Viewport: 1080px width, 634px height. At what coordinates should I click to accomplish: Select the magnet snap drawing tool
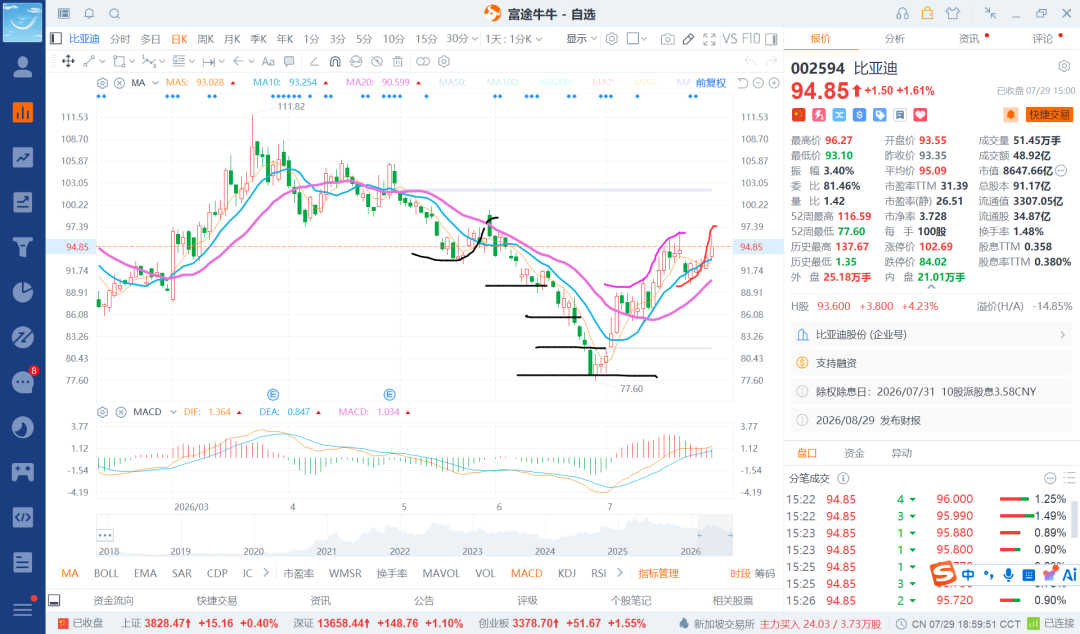coord(335,61)
